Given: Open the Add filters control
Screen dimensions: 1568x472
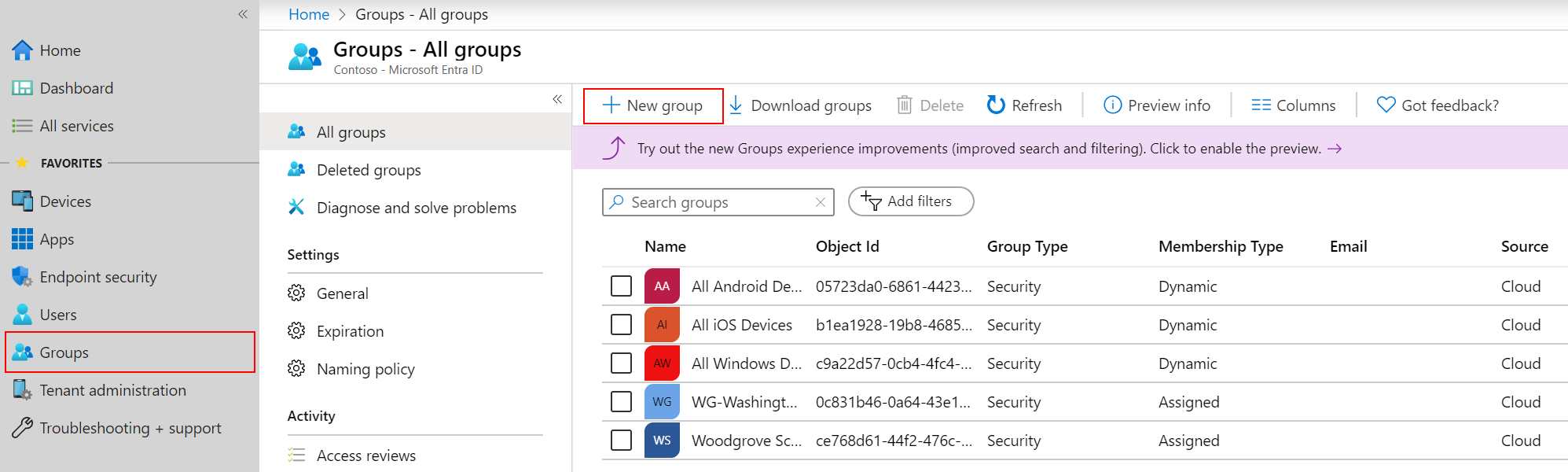Looking at the screenshot, I should click(x=911, y=201).
